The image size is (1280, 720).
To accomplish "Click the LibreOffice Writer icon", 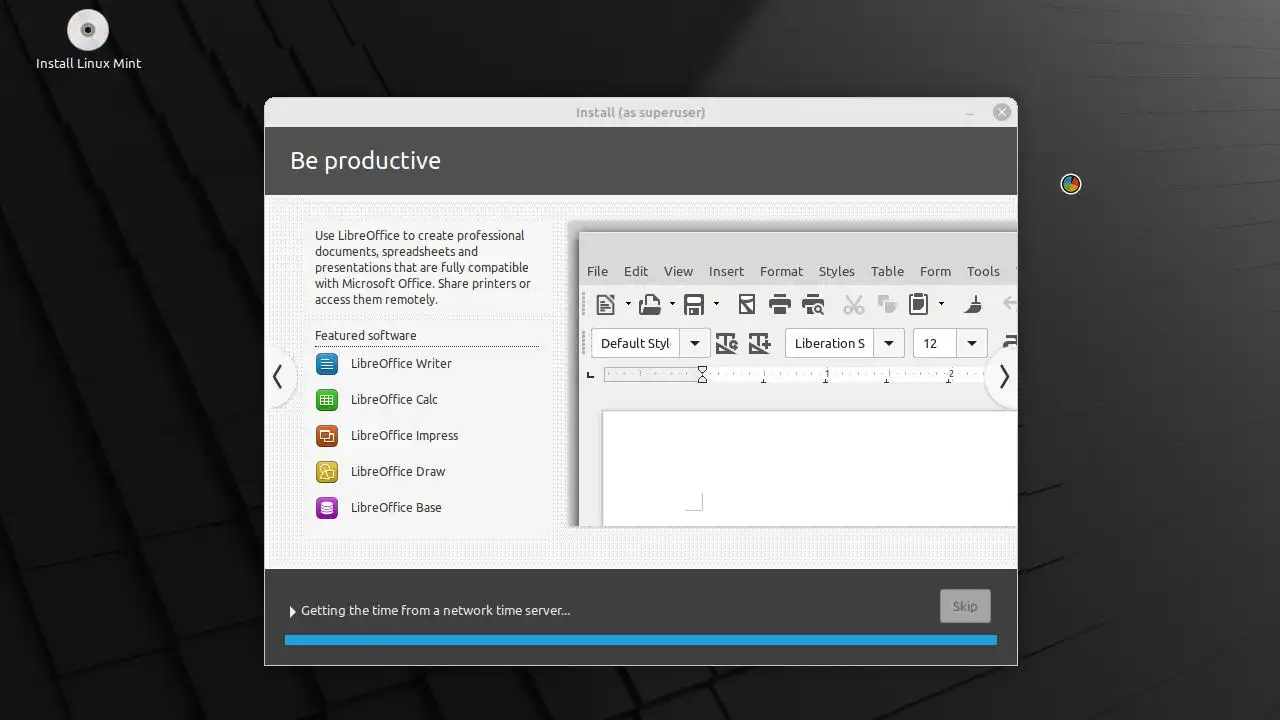I will tap(327, 364).
